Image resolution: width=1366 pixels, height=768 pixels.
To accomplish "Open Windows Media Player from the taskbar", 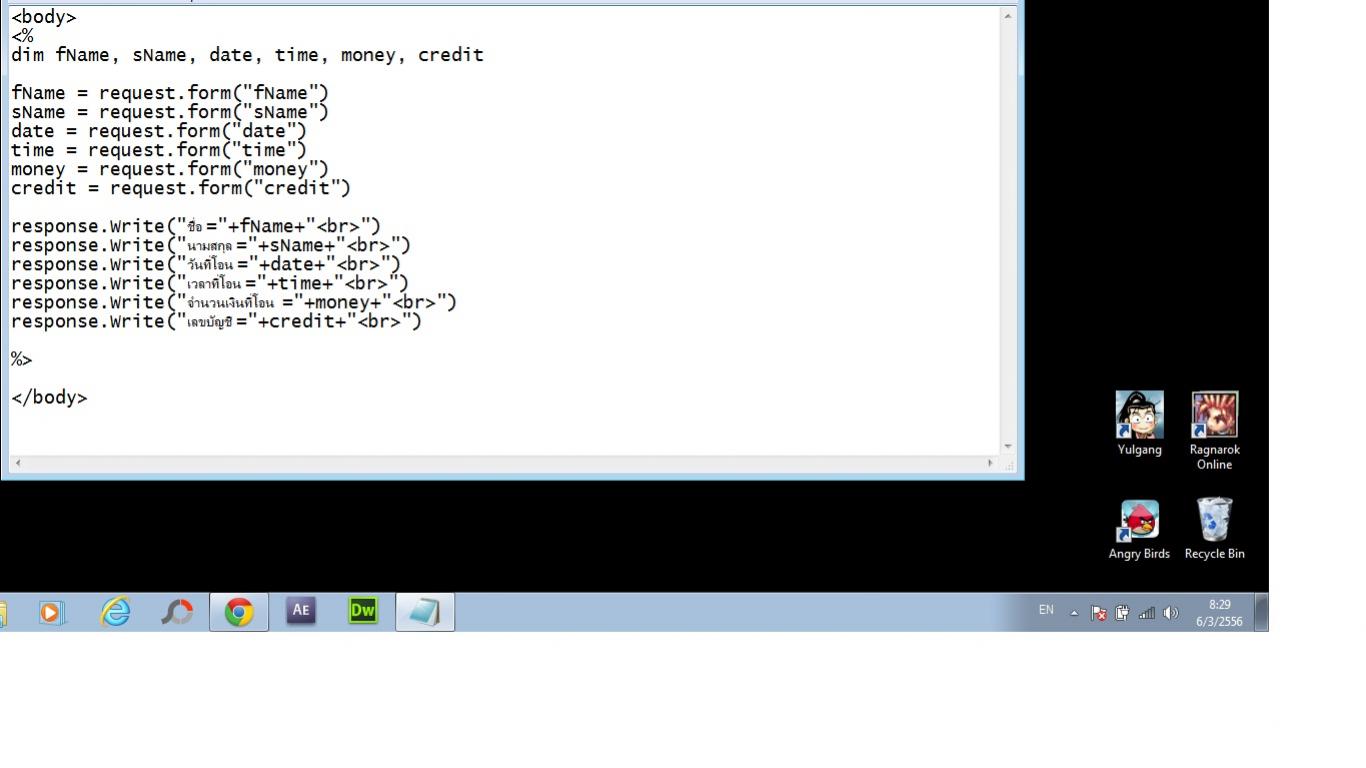I will (52, 612).
